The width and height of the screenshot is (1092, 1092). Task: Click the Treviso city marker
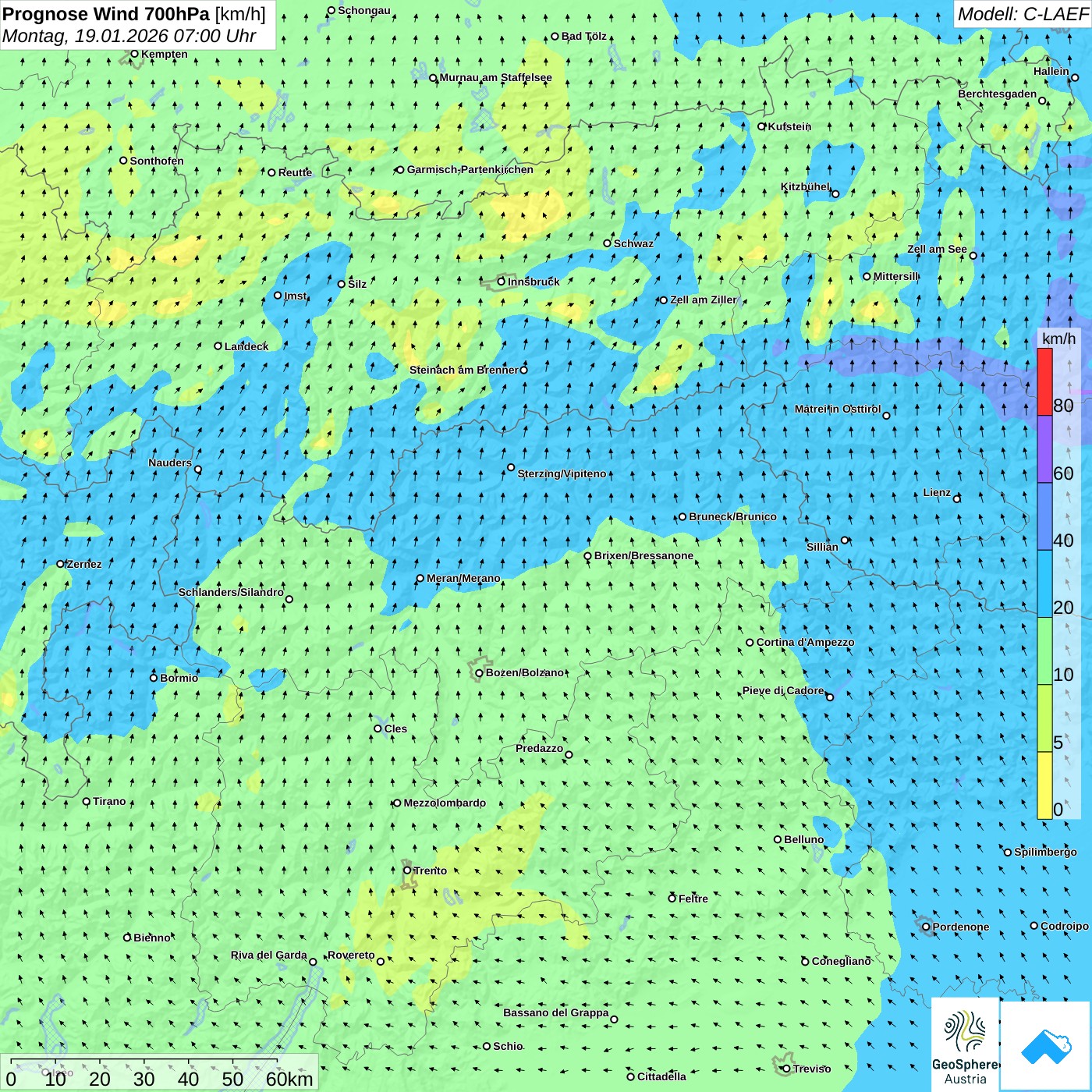tap(785, 1069)
